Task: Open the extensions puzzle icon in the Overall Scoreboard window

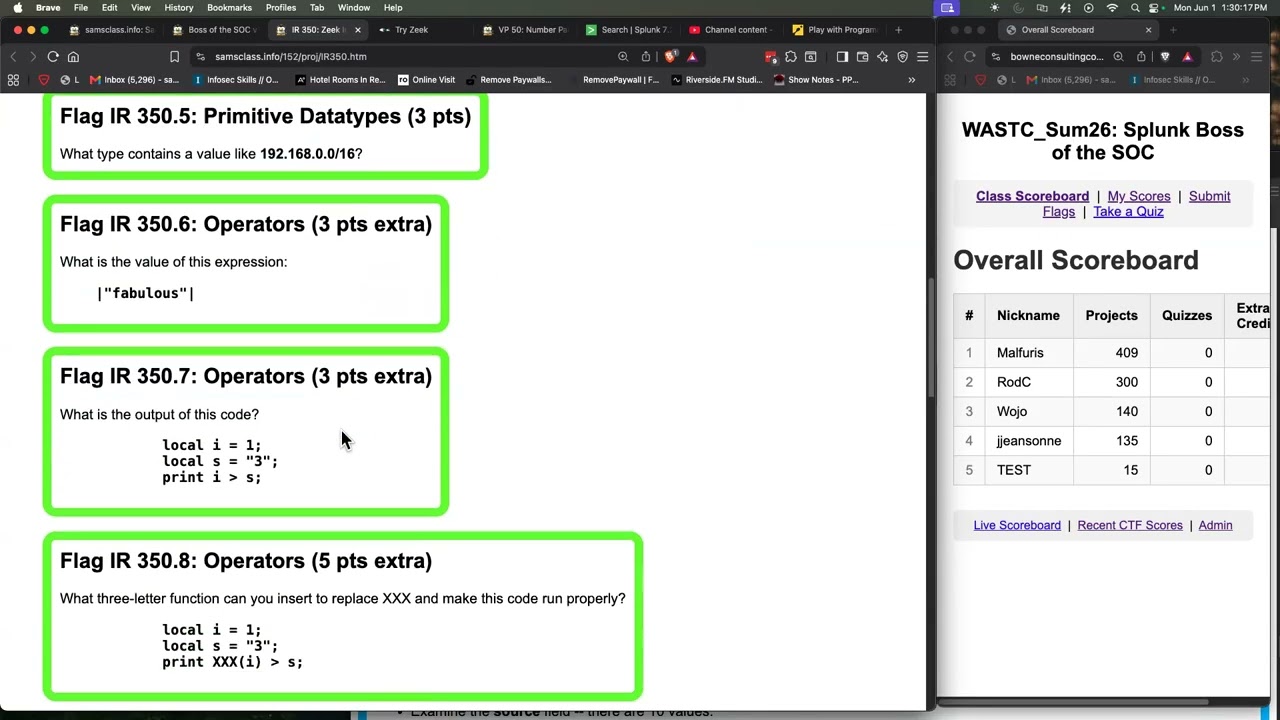Action: click(1217, 57)
